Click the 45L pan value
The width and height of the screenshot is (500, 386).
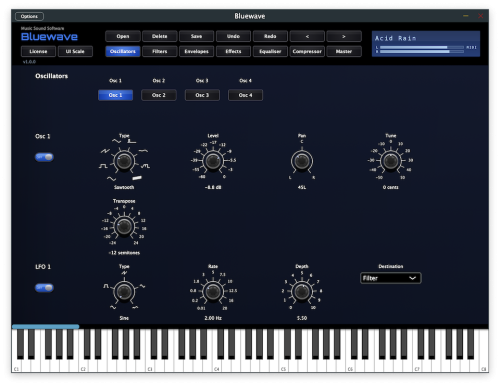pyautogui.click(x=302, y=187)
